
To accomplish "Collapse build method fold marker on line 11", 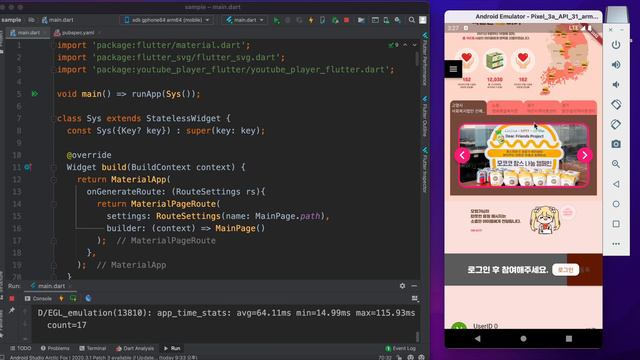I will click(x=53, y=167).
